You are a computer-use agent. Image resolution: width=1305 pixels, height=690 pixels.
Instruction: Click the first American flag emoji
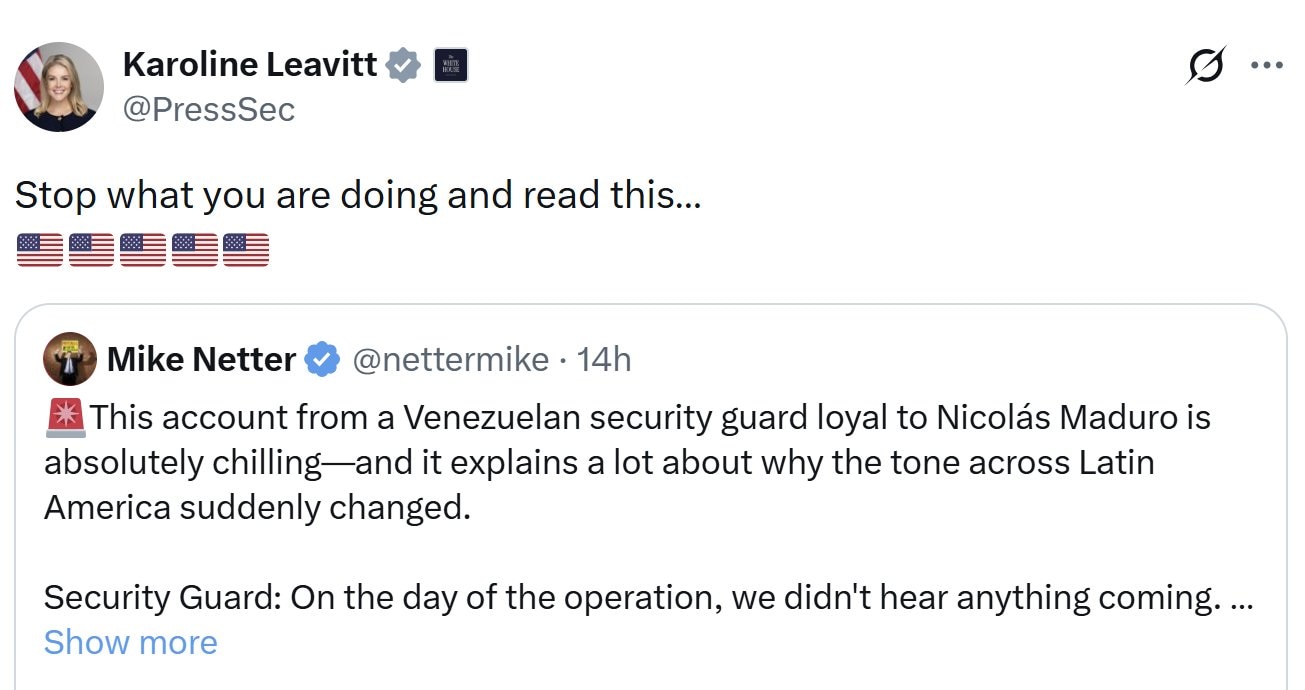pyautogui.click(x=40, y=249)
